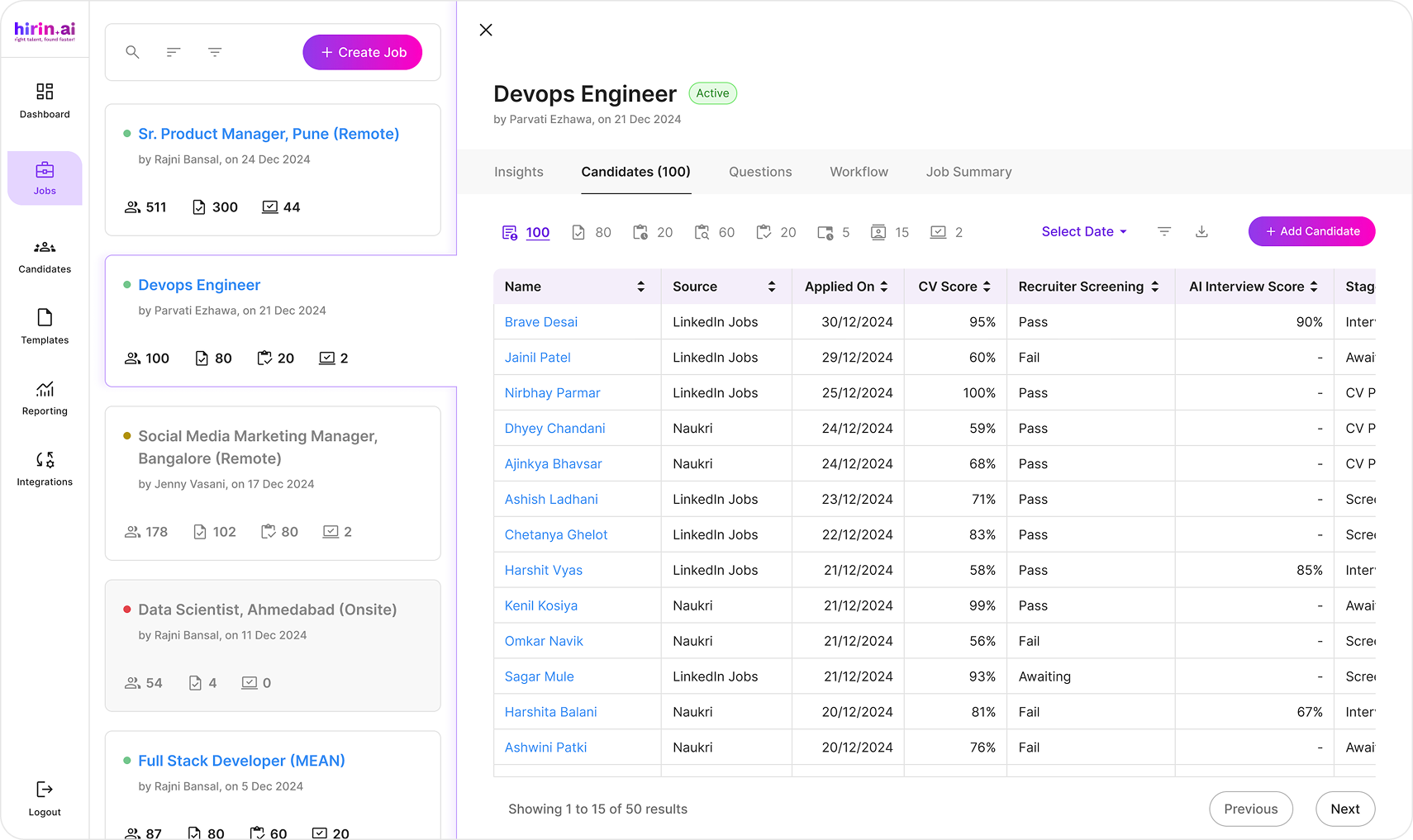Open the Job Summary tab

[x=968, y=172]
